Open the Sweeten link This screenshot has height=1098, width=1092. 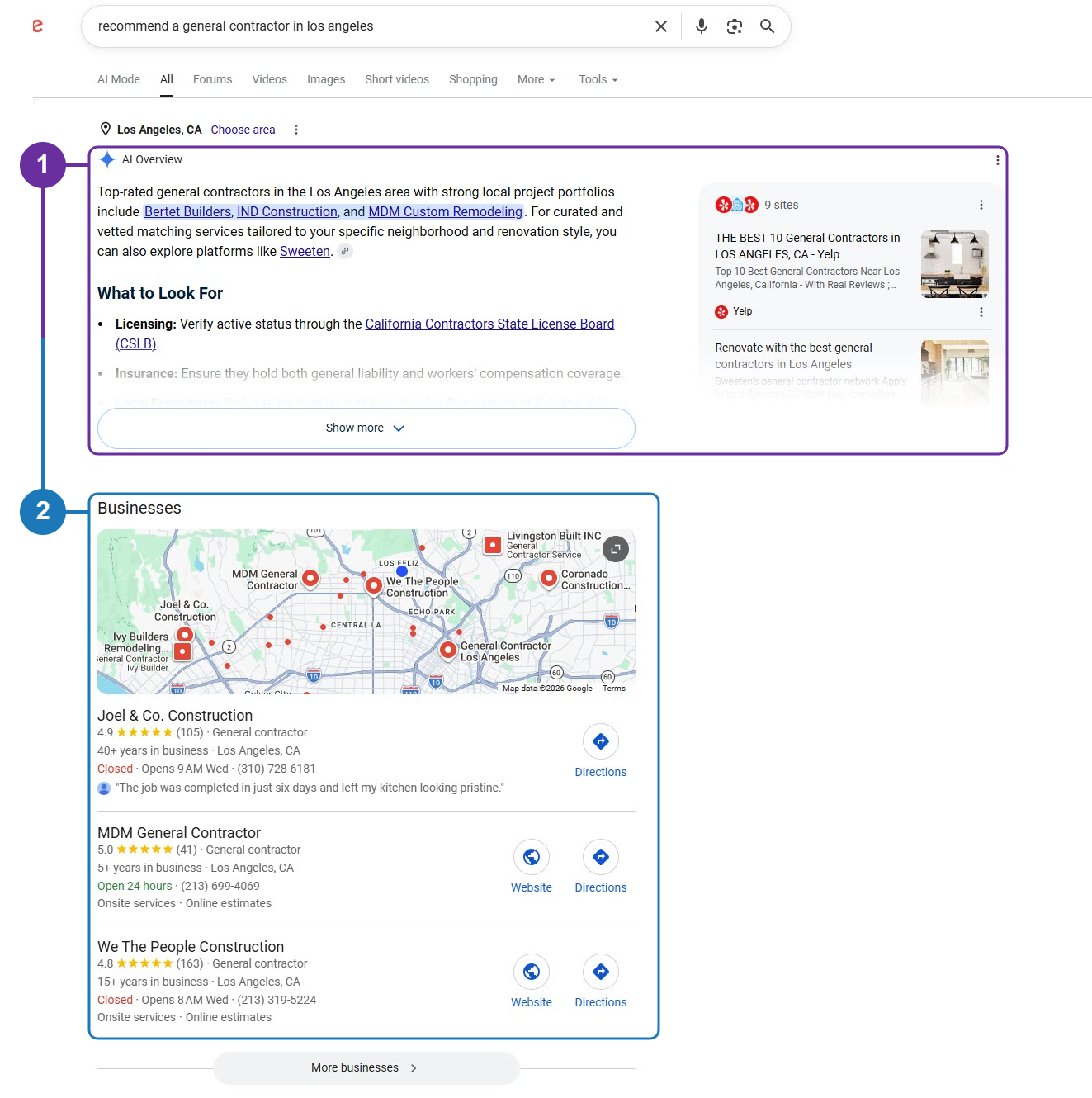pos(305,251)
